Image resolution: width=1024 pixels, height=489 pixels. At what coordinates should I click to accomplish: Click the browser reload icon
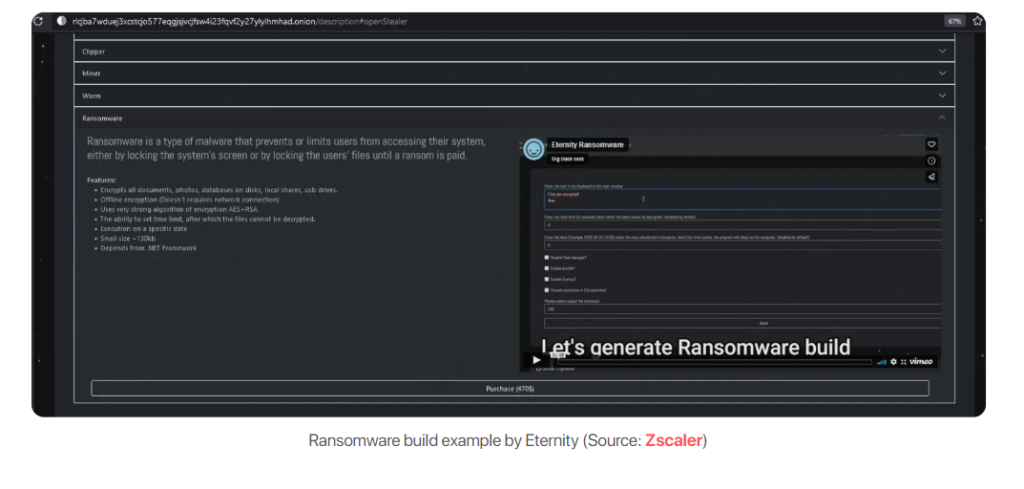(x=38, y=22)
